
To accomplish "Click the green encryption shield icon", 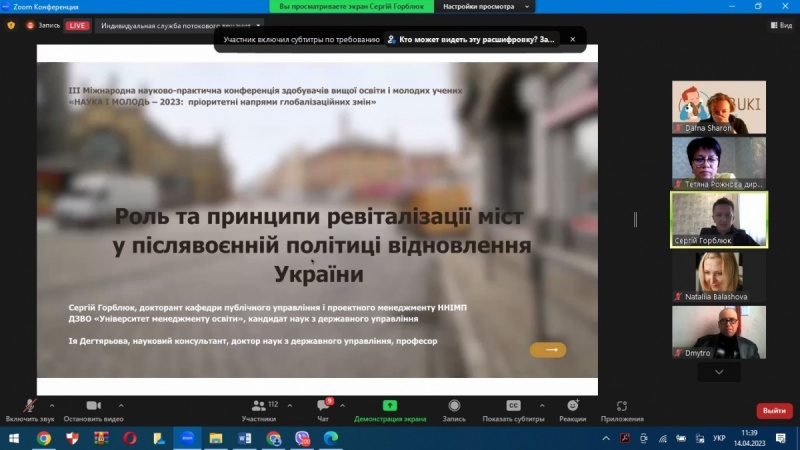I will click(11, 25).
